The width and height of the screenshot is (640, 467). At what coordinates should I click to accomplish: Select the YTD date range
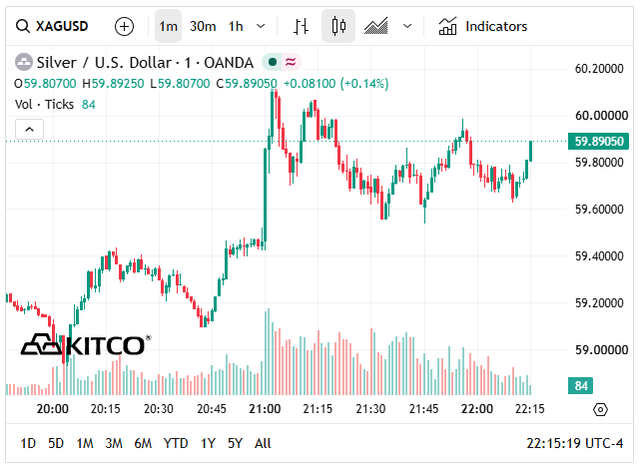coord(176,443)
